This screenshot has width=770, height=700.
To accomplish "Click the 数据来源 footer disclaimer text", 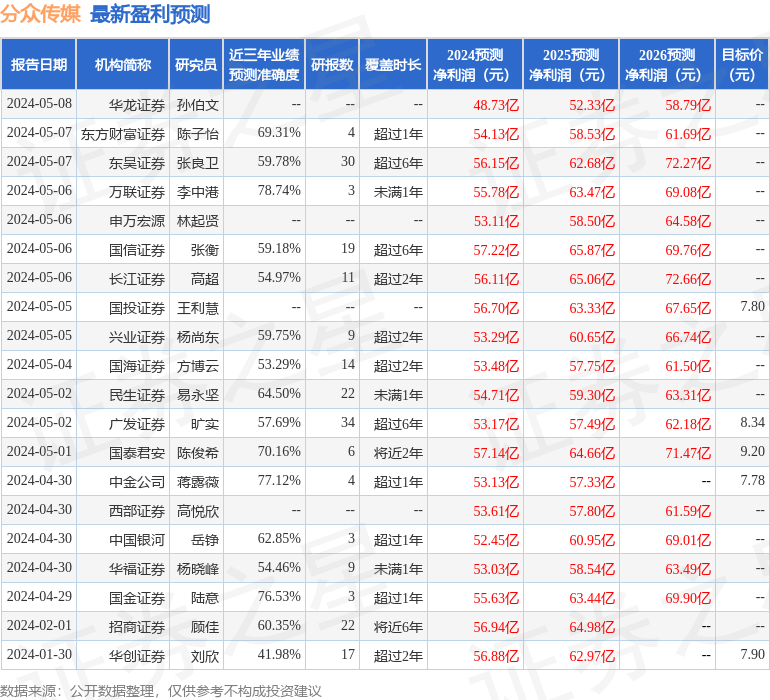I will tap(161, 691).
